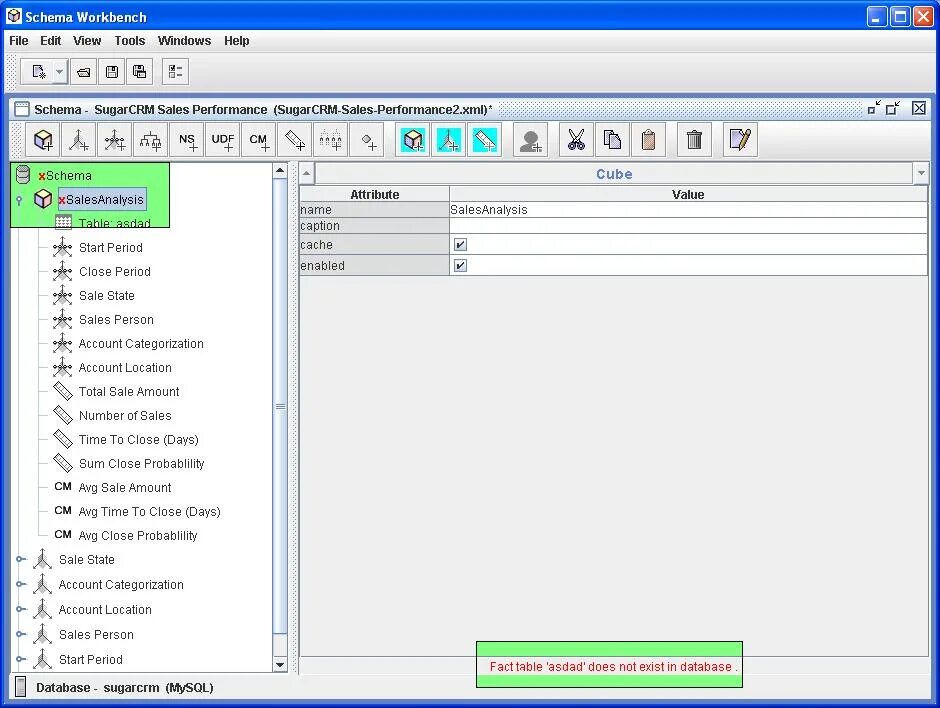Viewport: 940px width, 708px height.
Task: Close the Schema internal window
Action: (918, 108)
